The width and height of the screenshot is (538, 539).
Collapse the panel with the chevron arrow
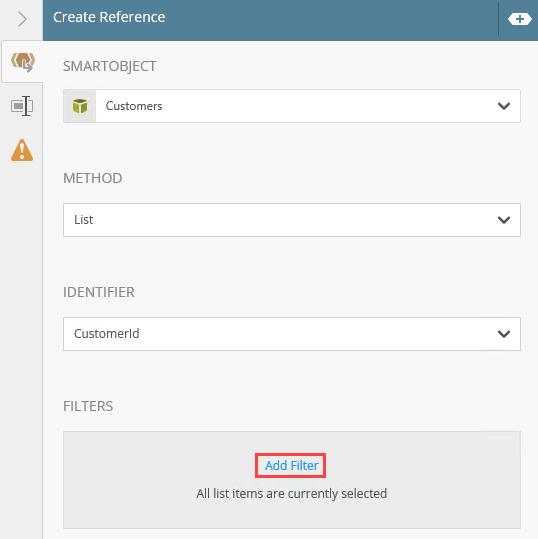22,19
